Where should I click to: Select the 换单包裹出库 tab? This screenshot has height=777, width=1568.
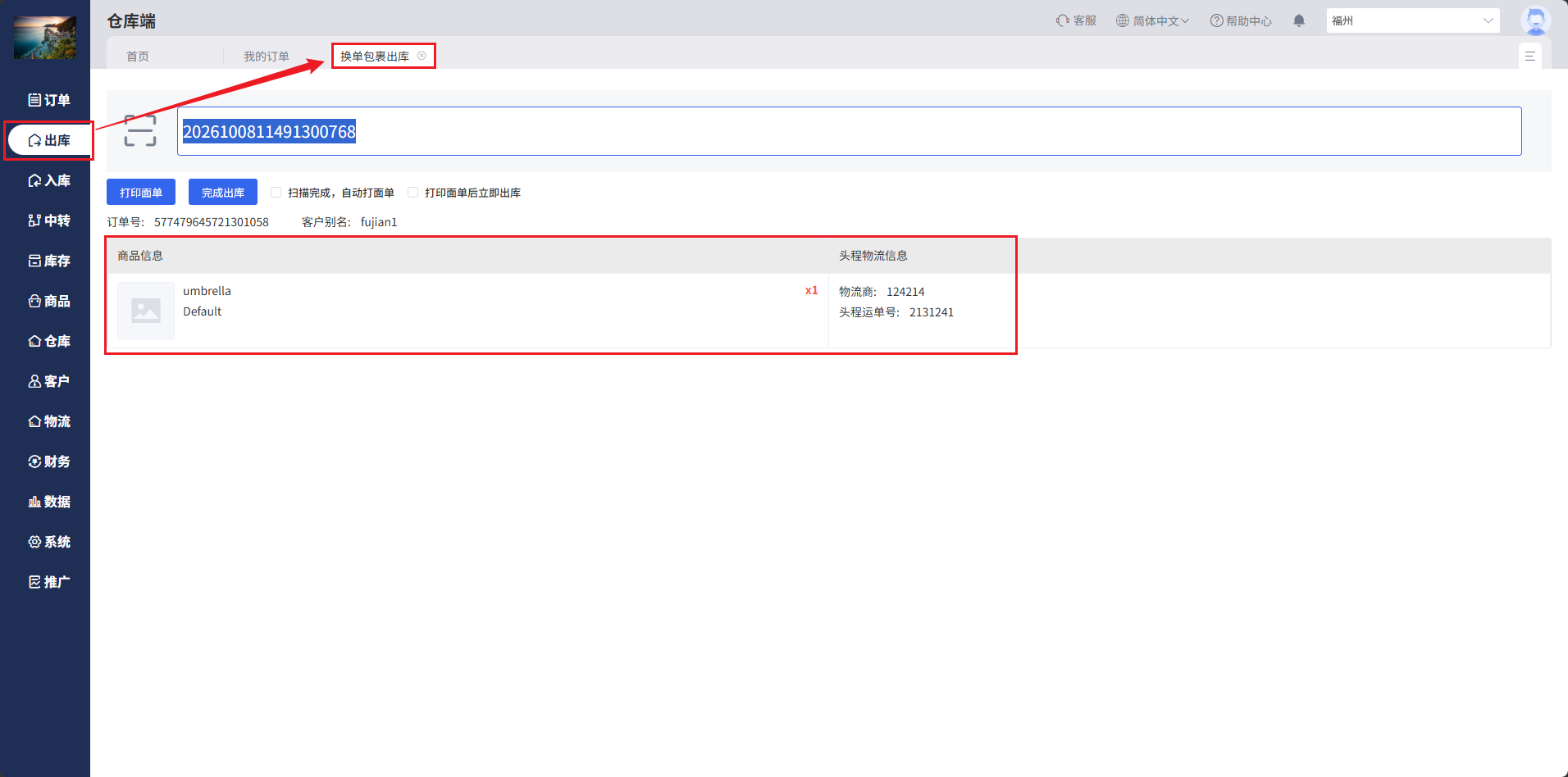click(x=375, y=57)
